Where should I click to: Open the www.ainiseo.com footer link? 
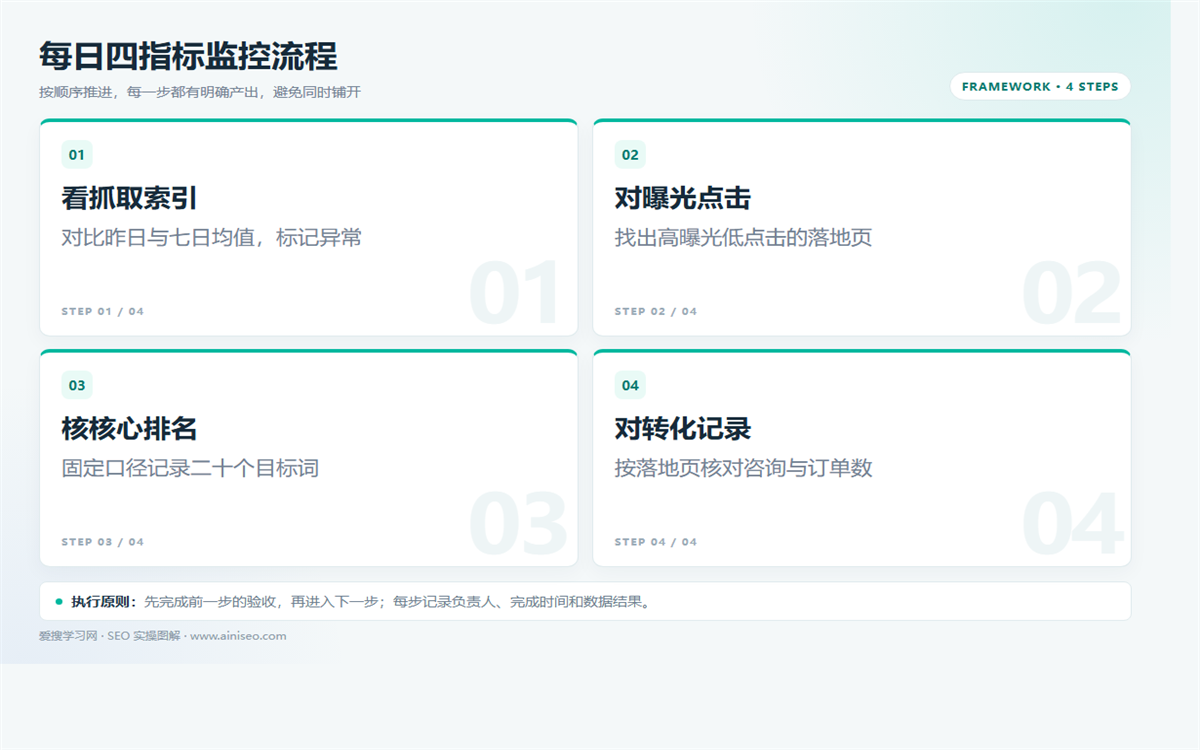click(238, 636)
